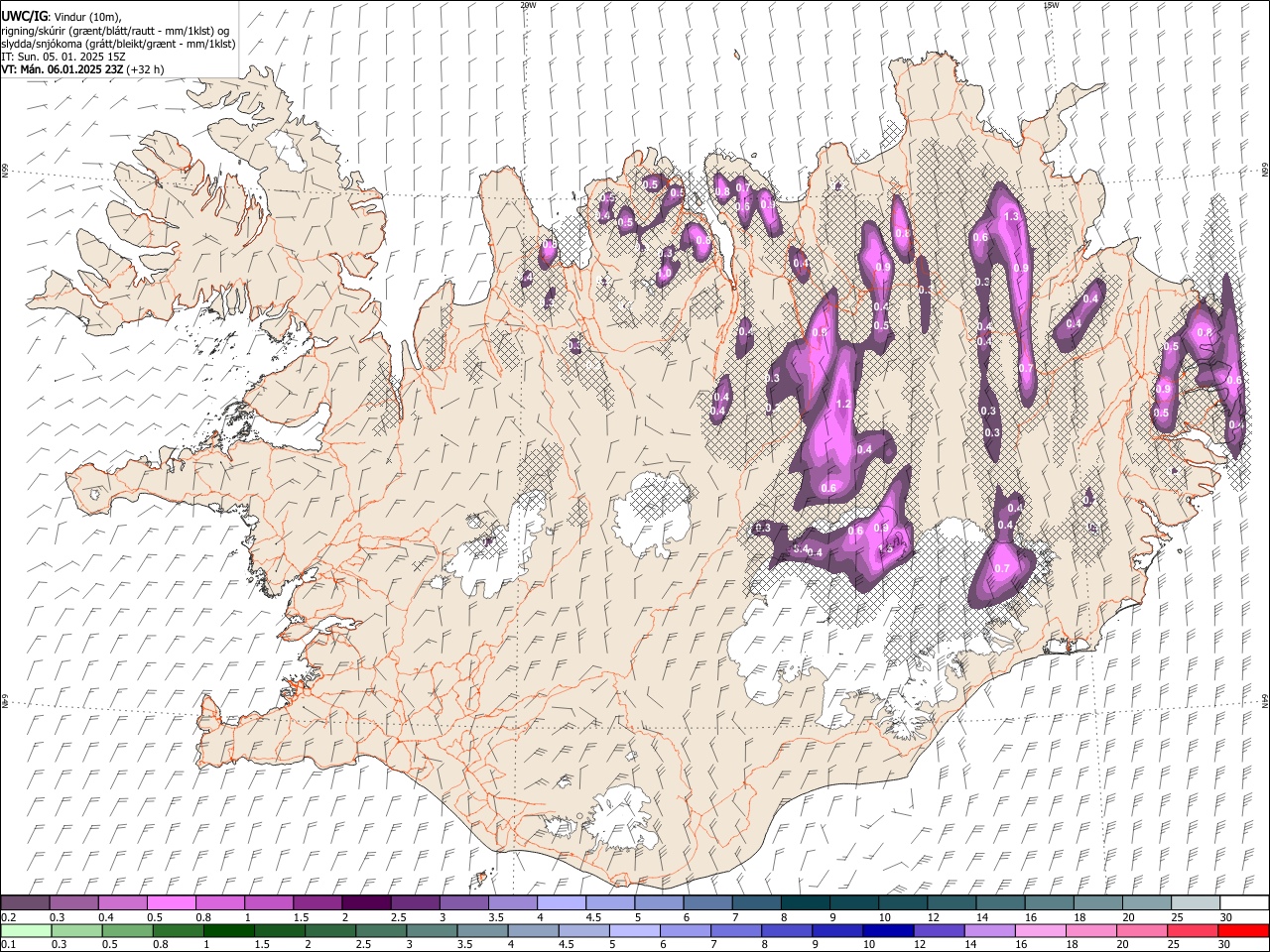Click the 15W longitude label at the top
This screenshot has width=1270, height=952.
[x=1052, y=5]
